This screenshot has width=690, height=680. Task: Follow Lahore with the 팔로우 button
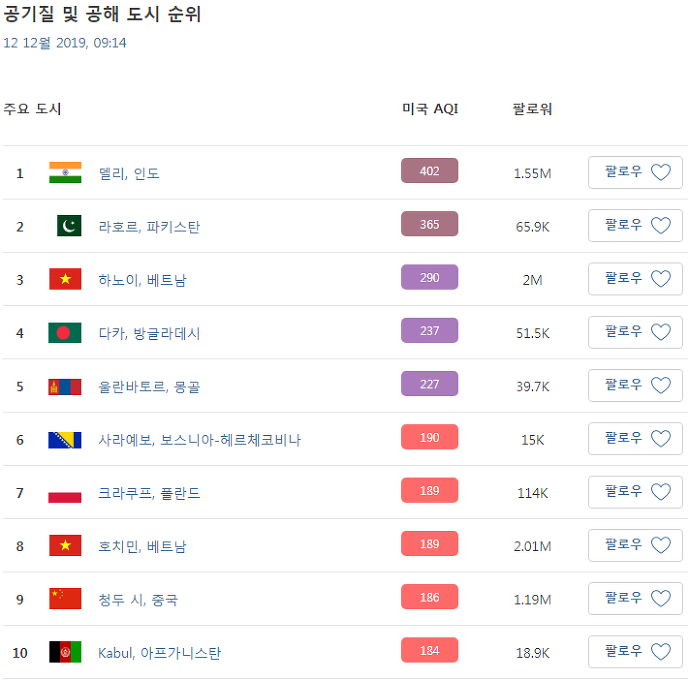pos(635,226)
